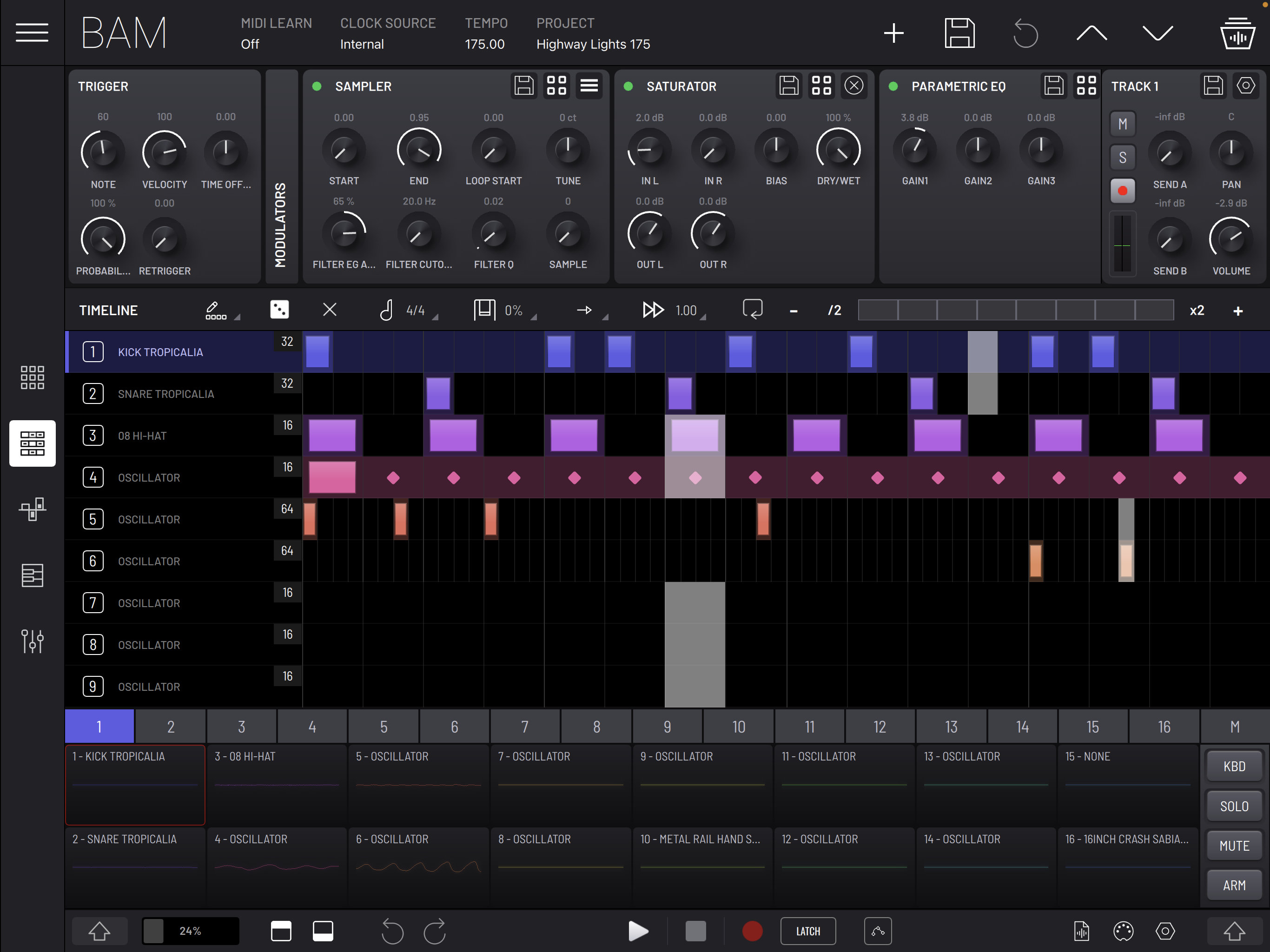
Task: Open Track 1 settings hexagon icon
Action: 1245,86
